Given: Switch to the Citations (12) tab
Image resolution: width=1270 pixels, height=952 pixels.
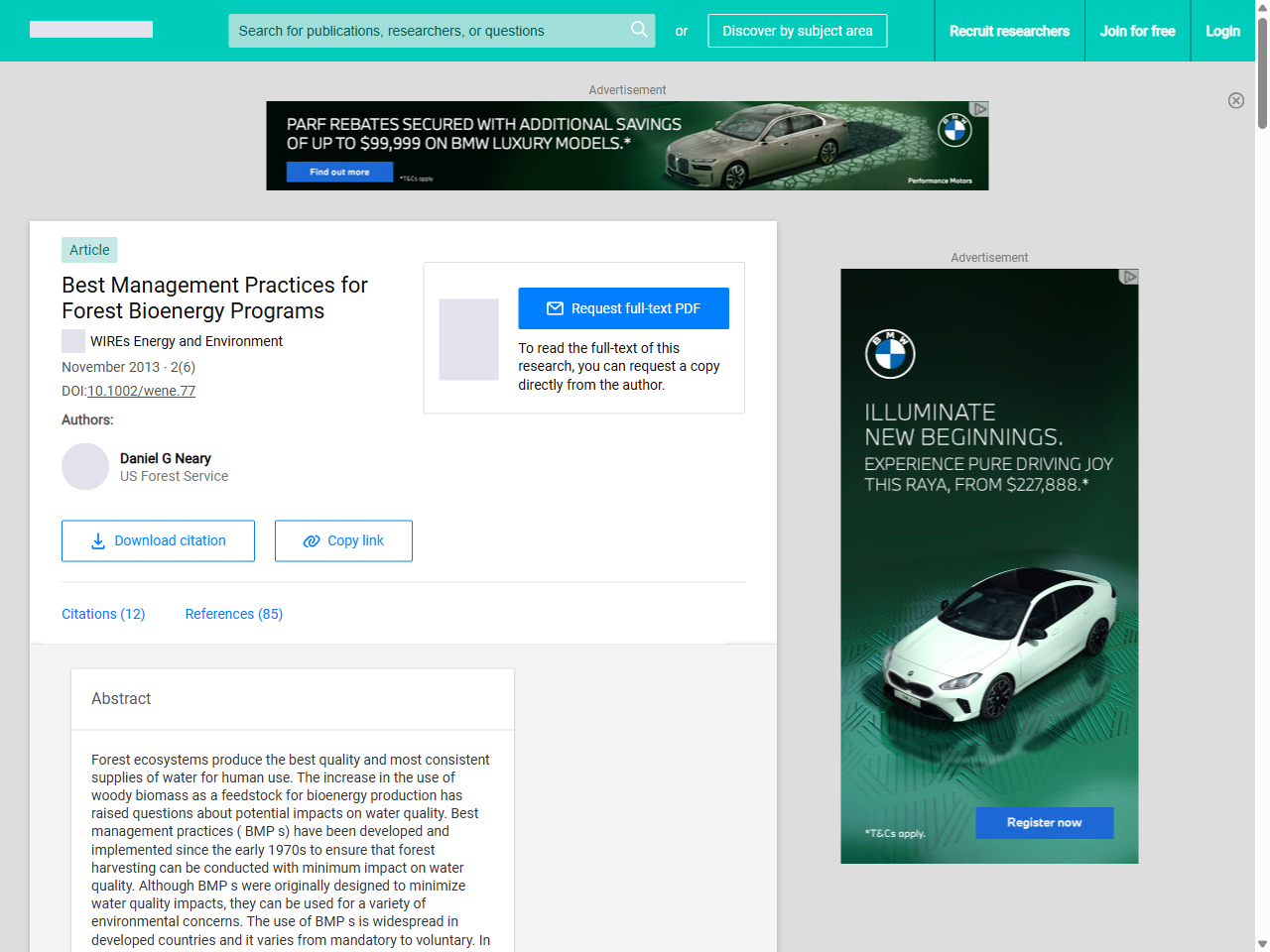Looking at the screenshot, I should (103, 614).
